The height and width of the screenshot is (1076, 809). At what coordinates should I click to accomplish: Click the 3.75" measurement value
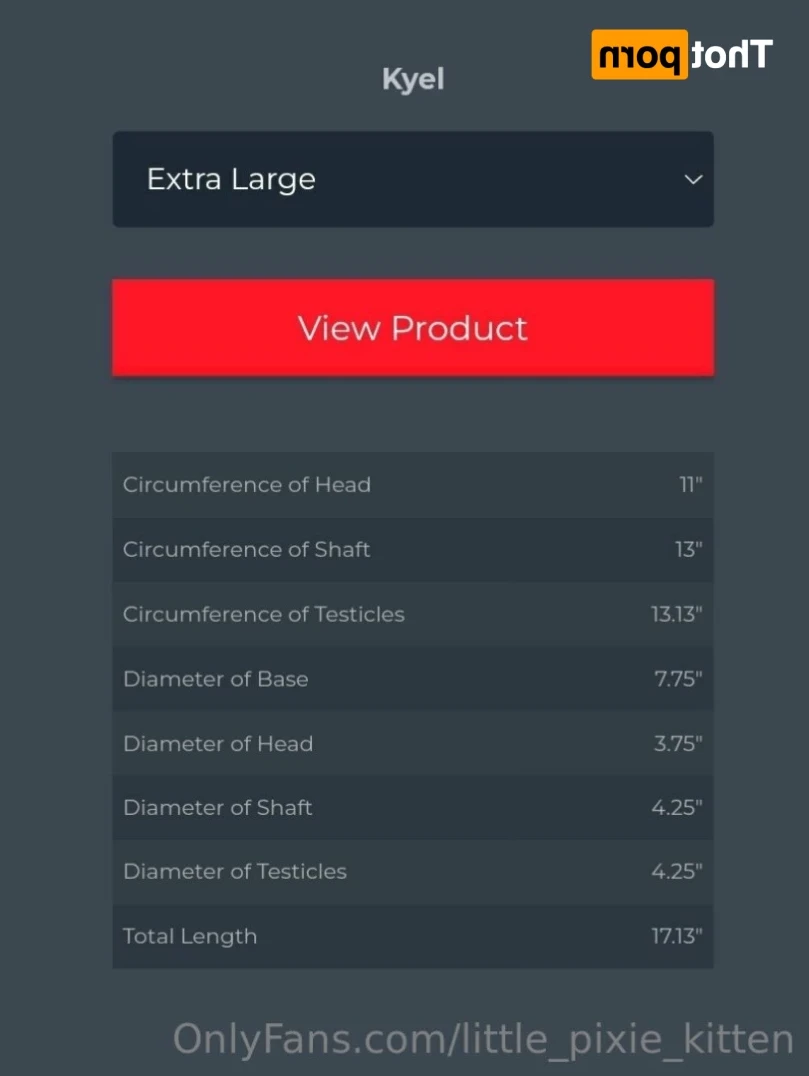[x=678, y=743]
